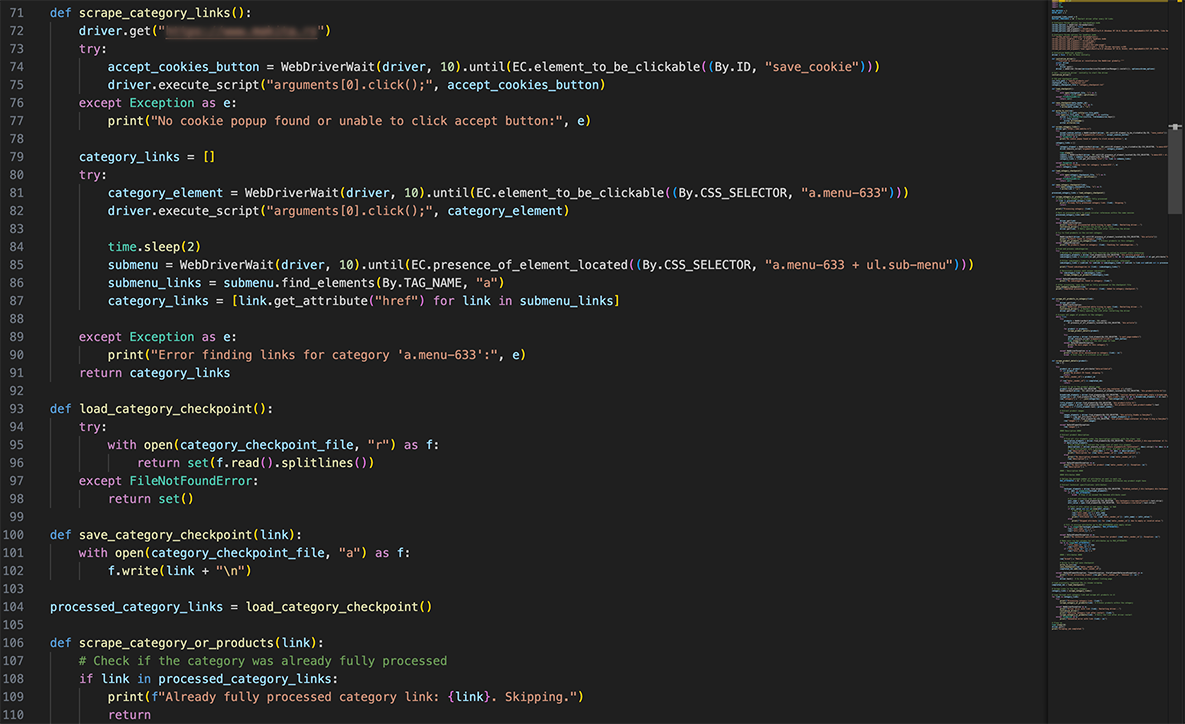
Task: Place cursor on scrape_category_links function name
Action: 158,13
